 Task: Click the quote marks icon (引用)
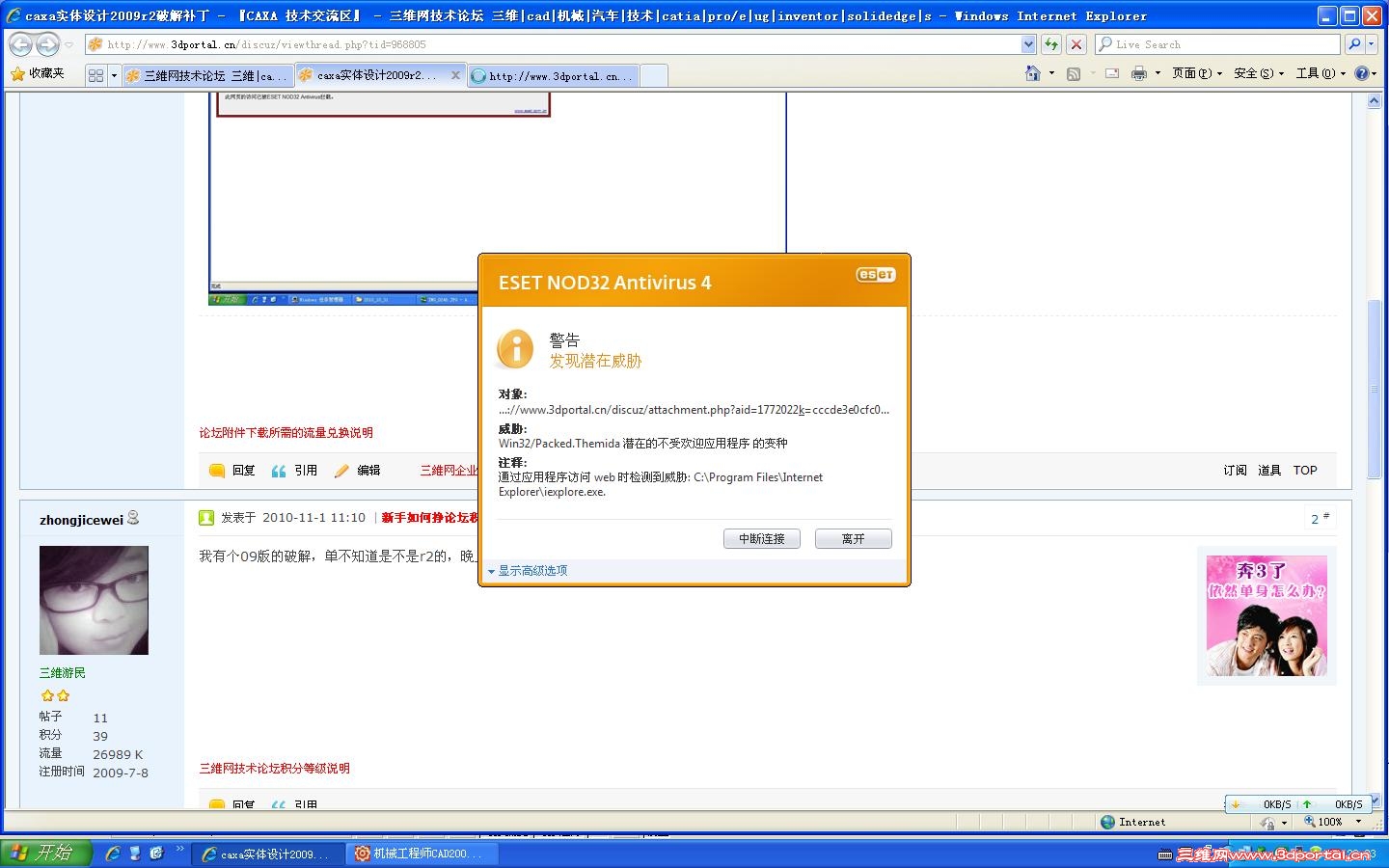pyautogui.click(x=279, y=471)
